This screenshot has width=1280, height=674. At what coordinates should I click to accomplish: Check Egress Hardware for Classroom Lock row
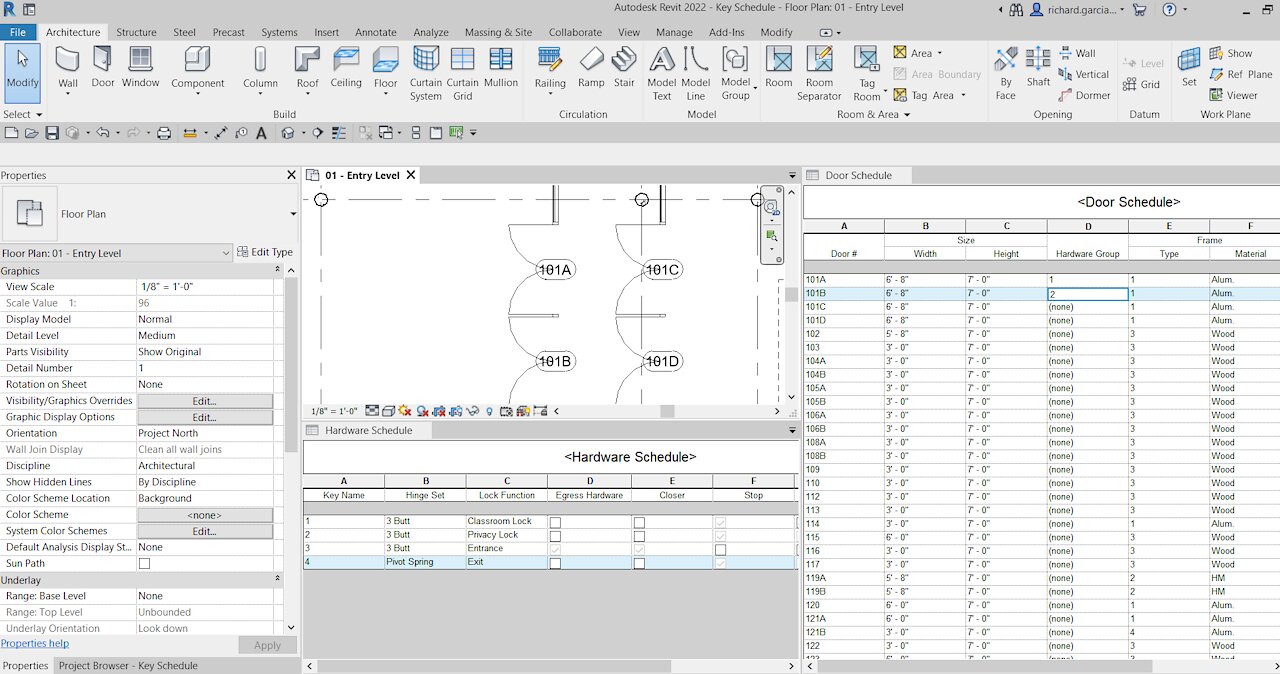pyautogui.click(x=555, y=522)
